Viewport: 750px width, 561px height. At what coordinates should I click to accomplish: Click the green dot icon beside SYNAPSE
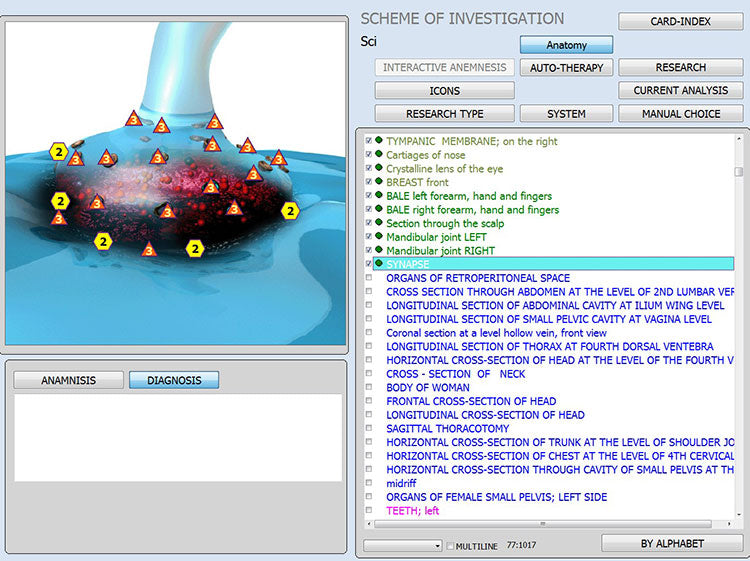pyautogui.click(x=379, y=263)
